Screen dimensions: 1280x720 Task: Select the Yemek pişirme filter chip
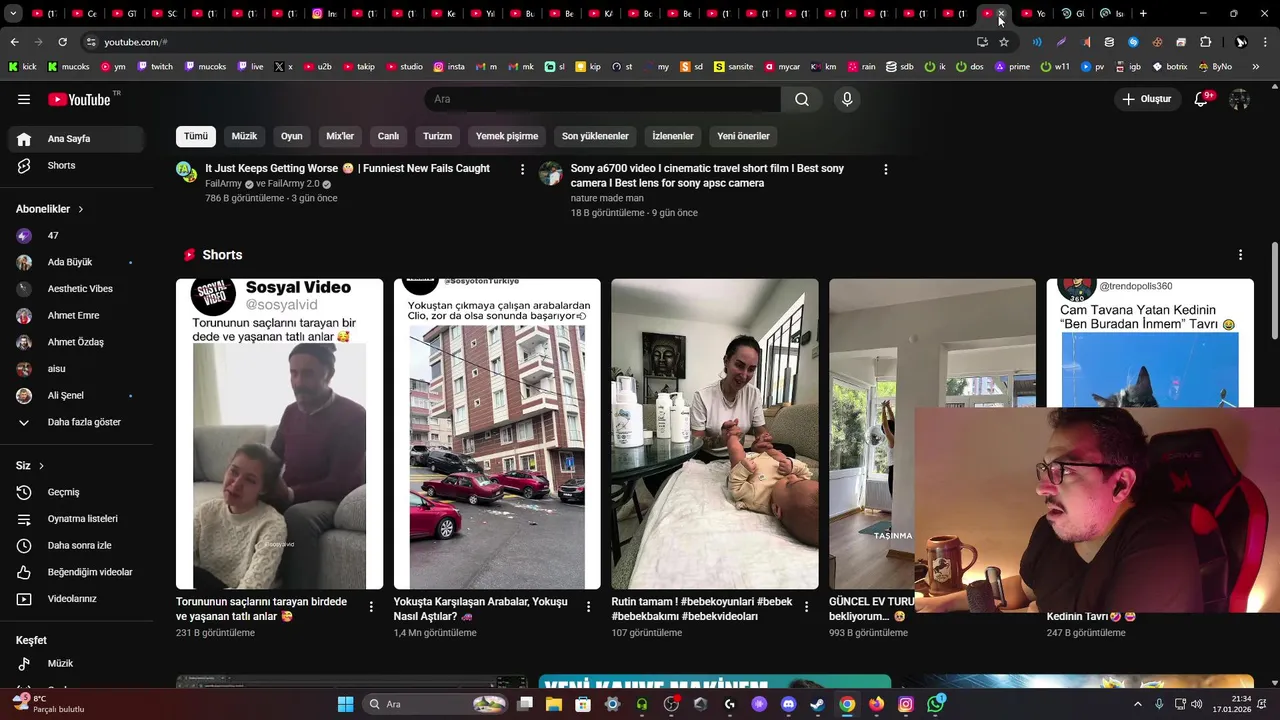(x=507, y=136)
